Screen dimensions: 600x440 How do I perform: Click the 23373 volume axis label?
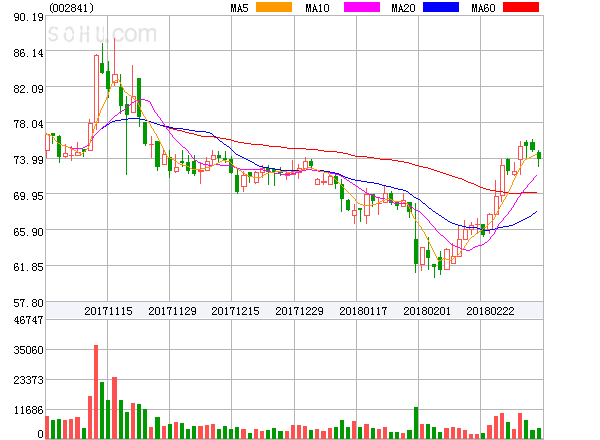(29, 380)
